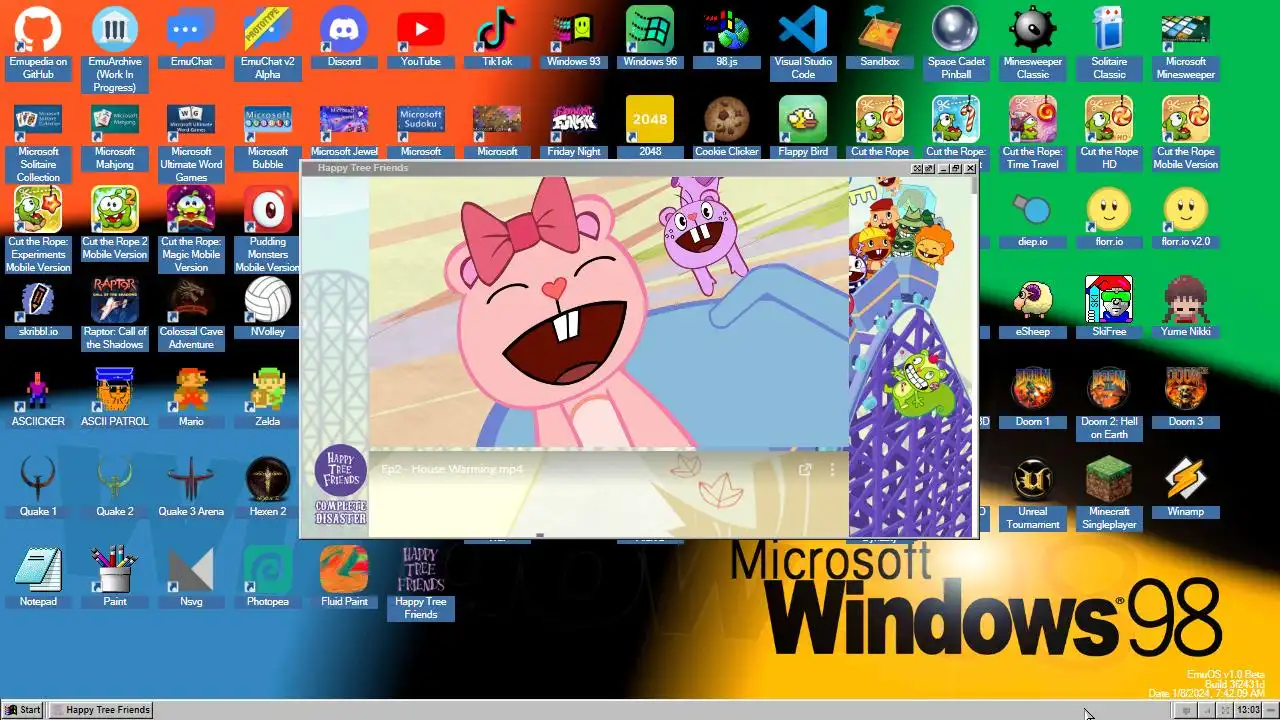This screenshot has width=1280, height=720.
Task: Launch the Mario desktop icon
Action: pyautogui.click(x=191, y=397)
